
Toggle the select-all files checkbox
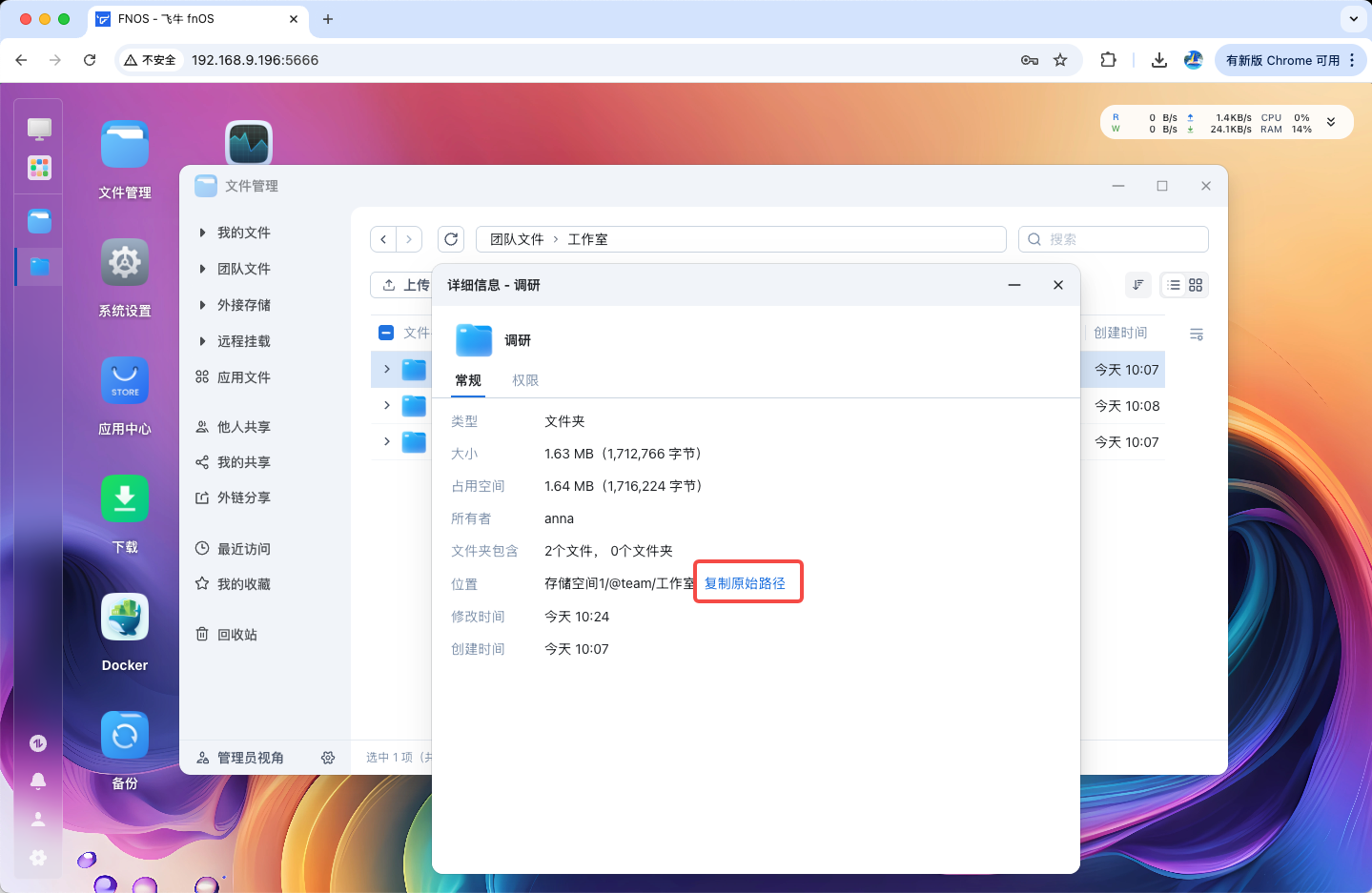(386, 333)
